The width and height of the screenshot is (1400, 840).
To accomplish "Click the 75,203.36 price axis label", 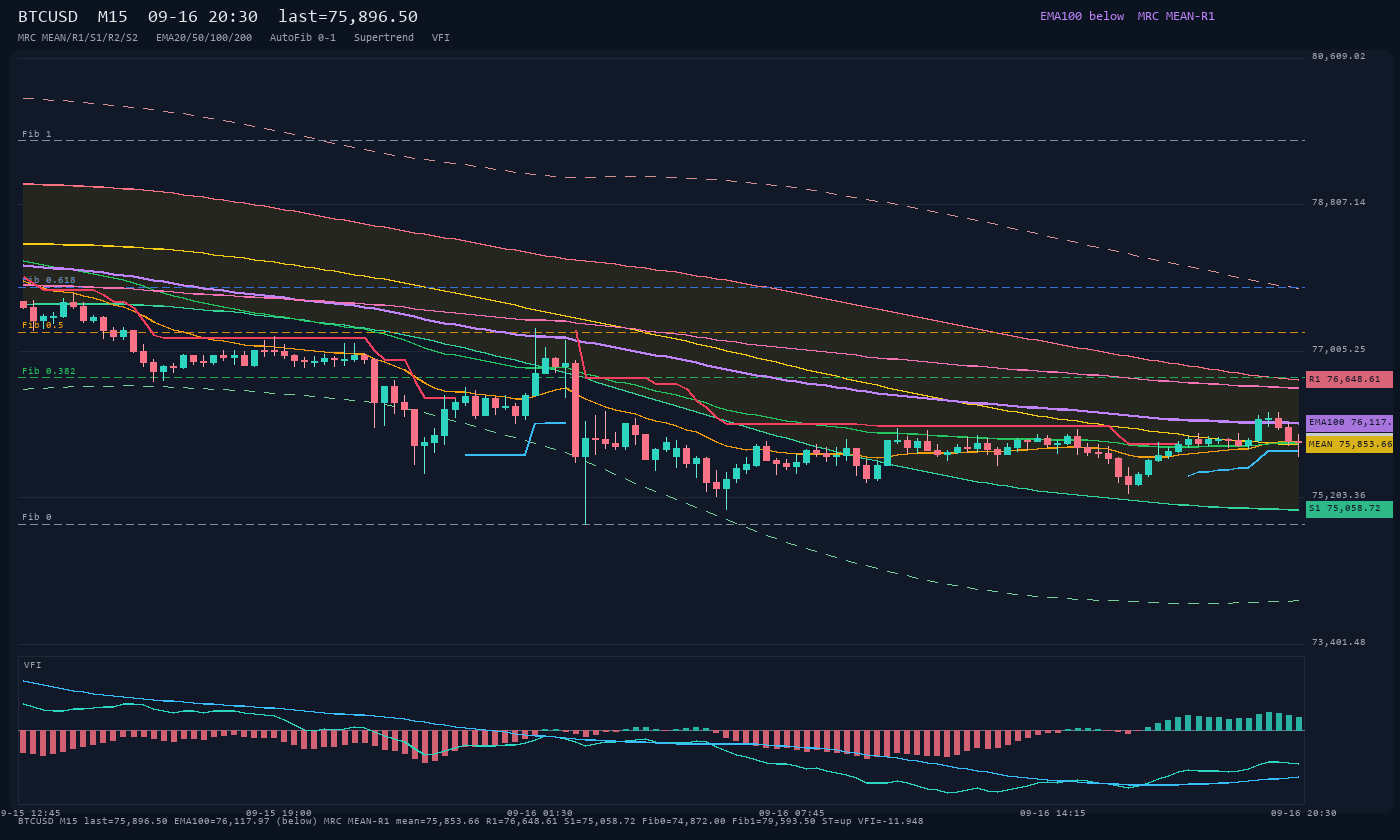I will [1338, 495].
